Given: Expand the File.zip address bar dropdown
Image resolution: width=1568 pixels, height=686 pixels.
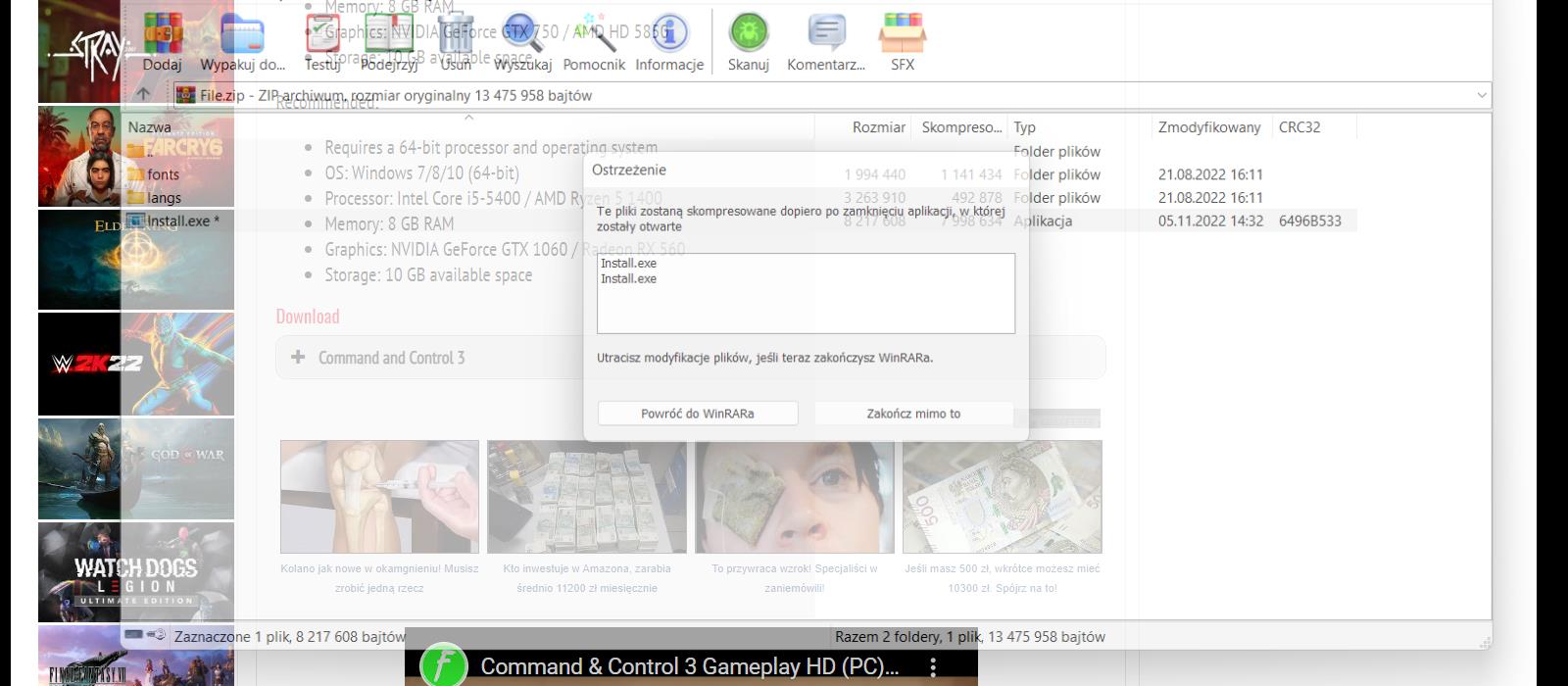Looking at the screenshot, I should click(1481, 95).
